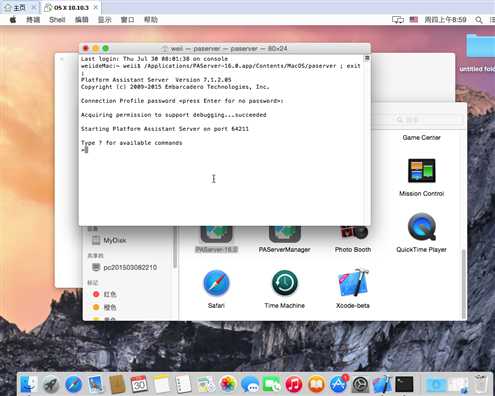This screenshot has height=396, width=495.
Task: Open the 帮助 (Help) menu
Action: point(151,20)
